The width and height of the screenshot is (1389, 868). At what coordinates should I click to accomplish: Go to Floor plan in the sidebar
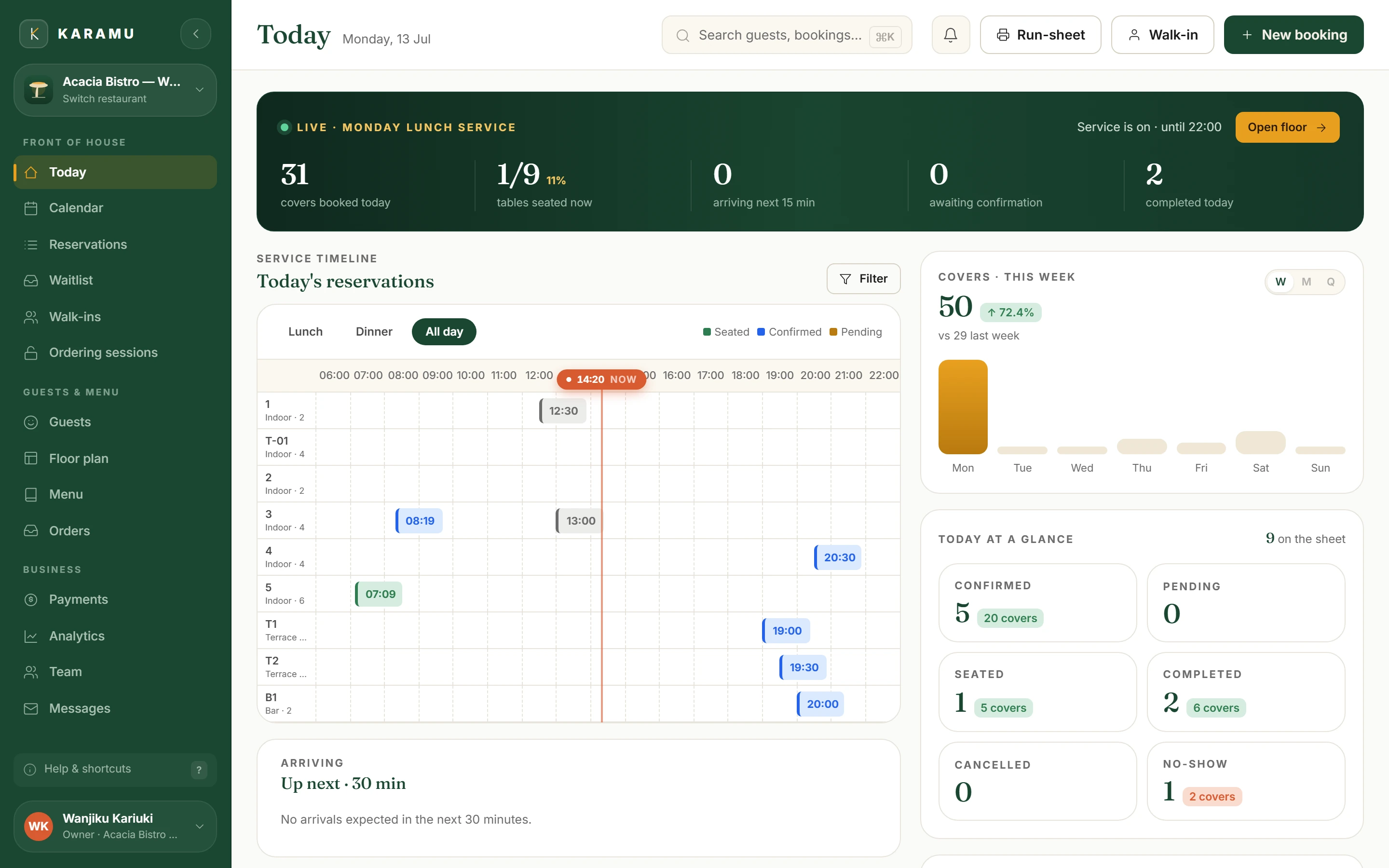[115, 458]
